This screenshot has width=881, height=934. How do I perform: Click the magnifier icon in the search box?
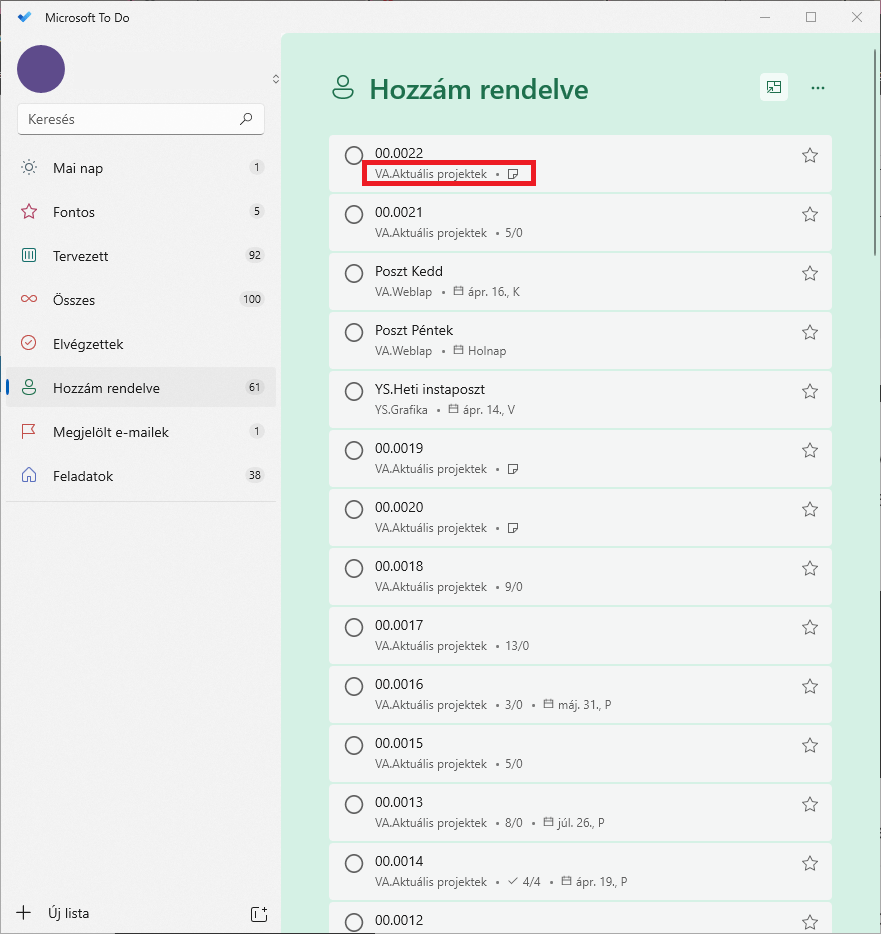pyautogui.click(x=246, y=119)
